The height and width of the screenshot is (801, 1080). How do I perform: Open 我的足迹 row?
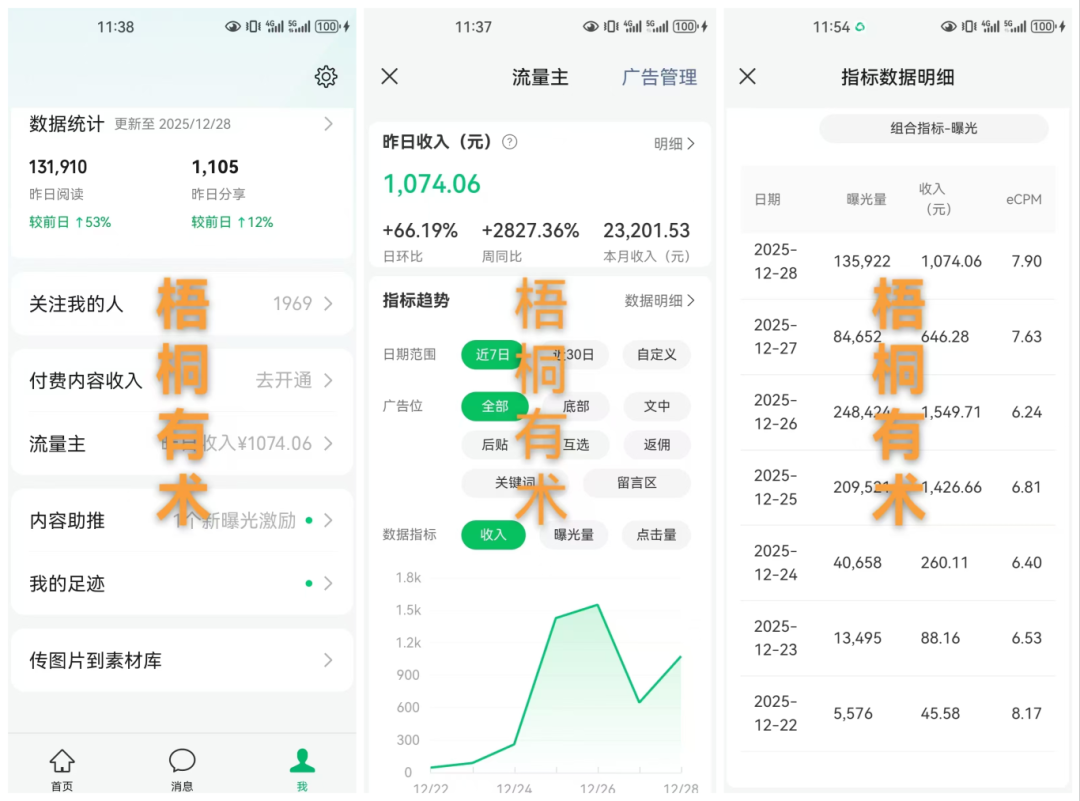point(182,584)
